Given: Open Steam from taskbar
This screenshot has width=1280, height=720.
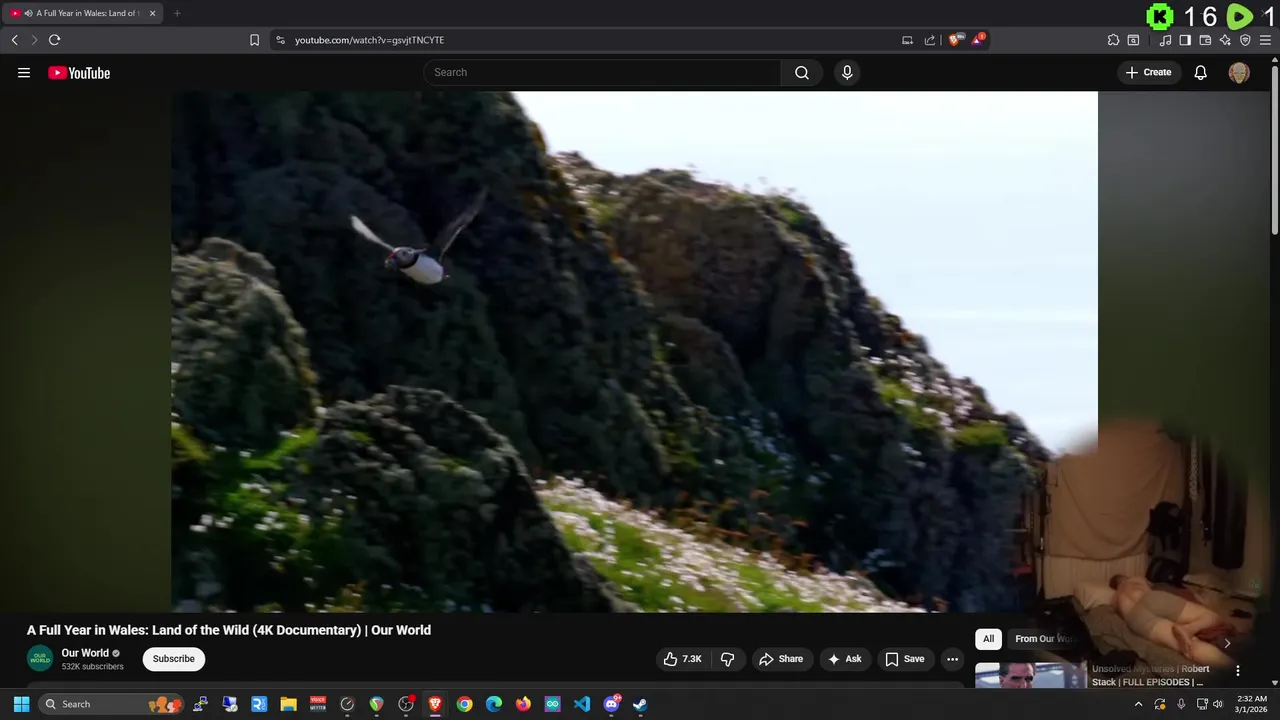Looking at the screenshot, I should (640, 704).
